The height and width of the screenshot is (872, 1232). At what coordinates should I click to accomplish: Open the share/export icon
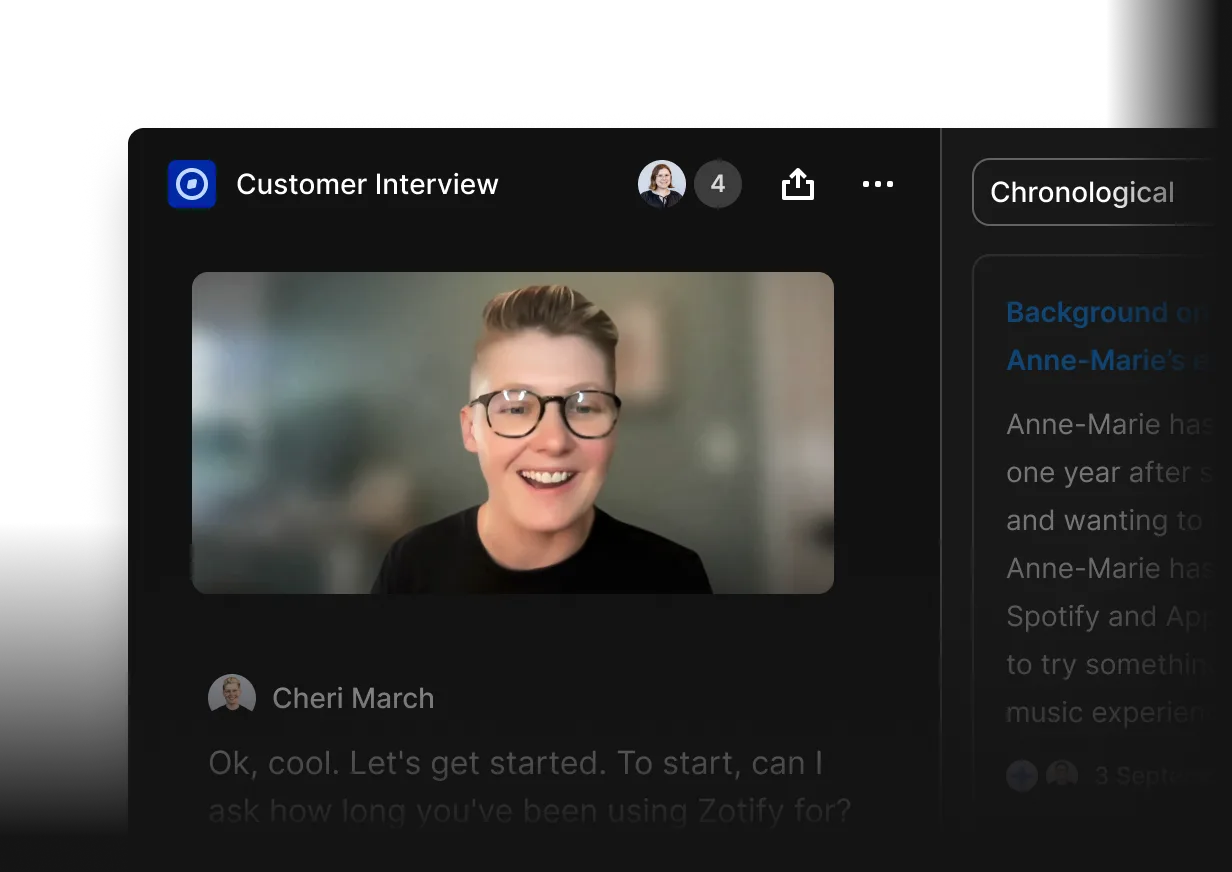click(798, 184)
